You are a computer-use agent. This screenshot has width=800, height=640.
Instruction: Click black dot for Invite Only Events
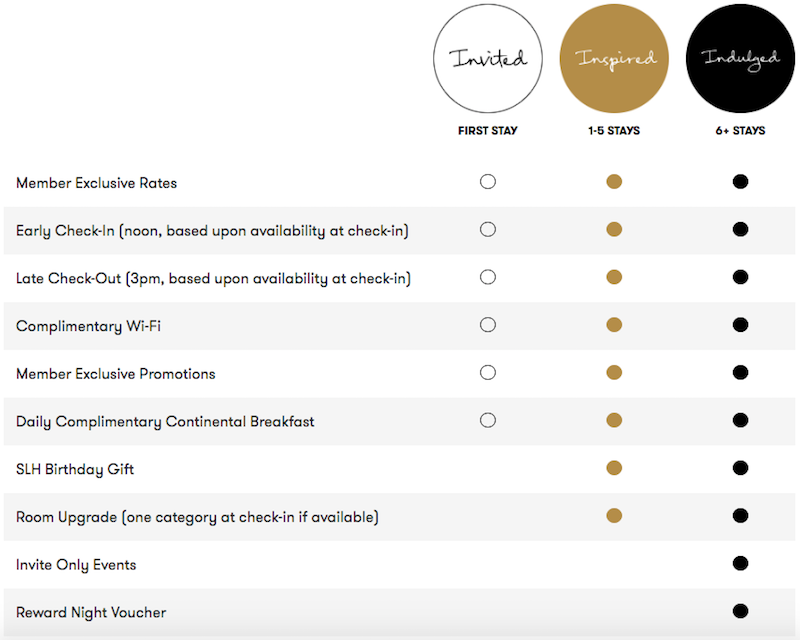740,563
